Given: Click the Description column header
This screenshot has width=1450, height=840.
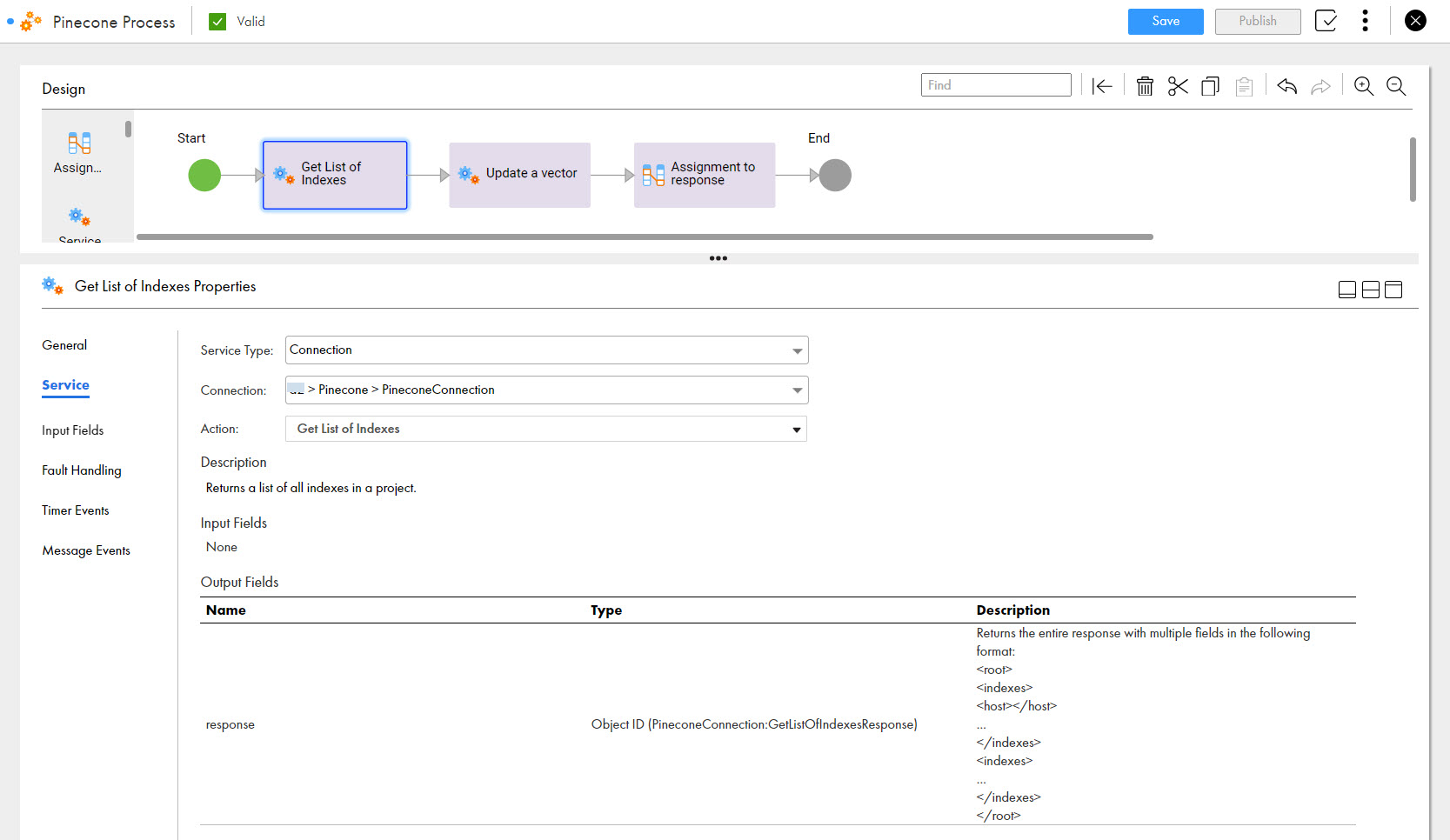Looking at the screenshot, I should (1013, 610).
